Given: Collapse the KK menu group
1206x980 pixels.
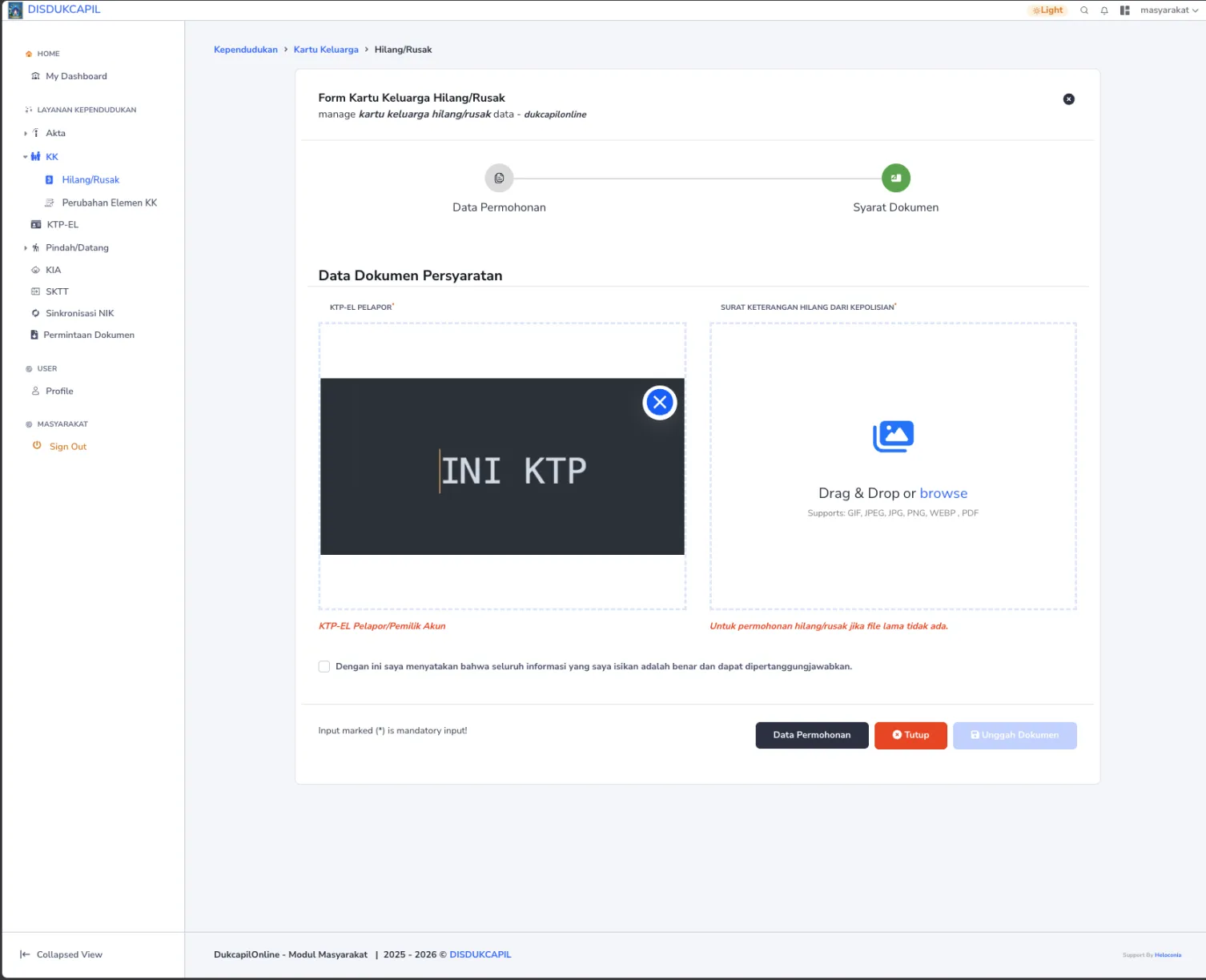Looking at the screenshot, I should [50, 157].
